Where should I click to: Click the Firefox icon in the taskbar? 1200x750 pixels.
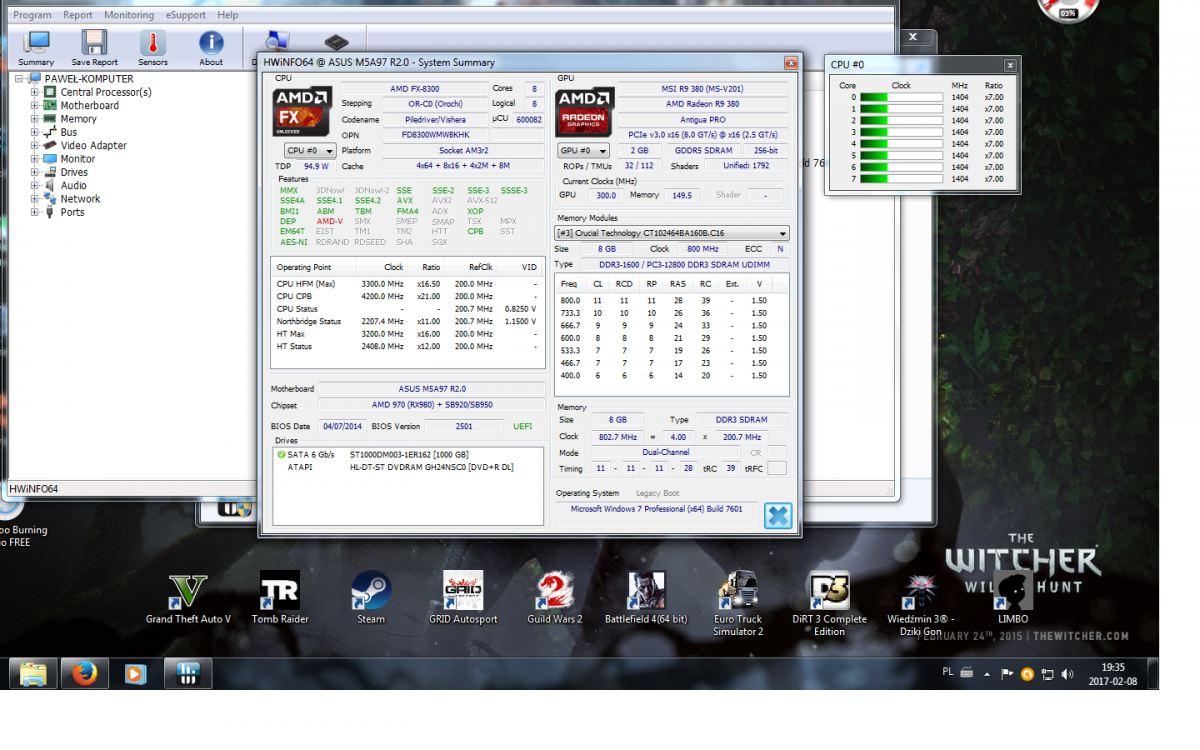[x=85, y=674]
